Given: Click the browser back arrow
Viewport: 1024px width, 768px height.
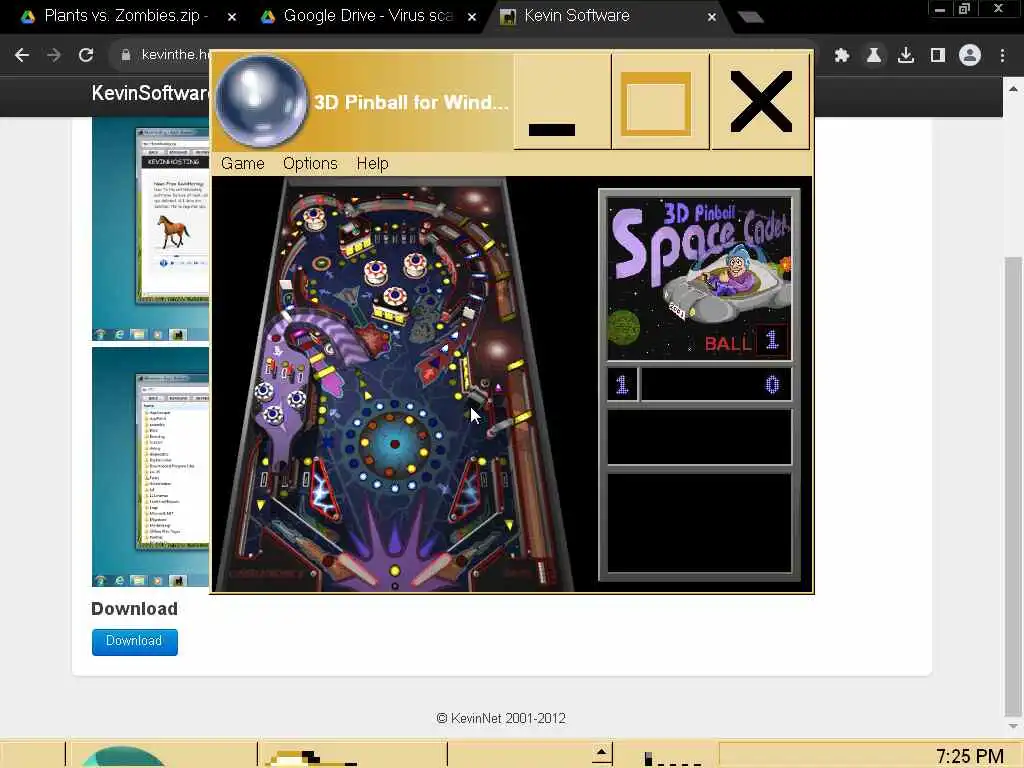Looking at the screenshot, I should tap(22, 56).
